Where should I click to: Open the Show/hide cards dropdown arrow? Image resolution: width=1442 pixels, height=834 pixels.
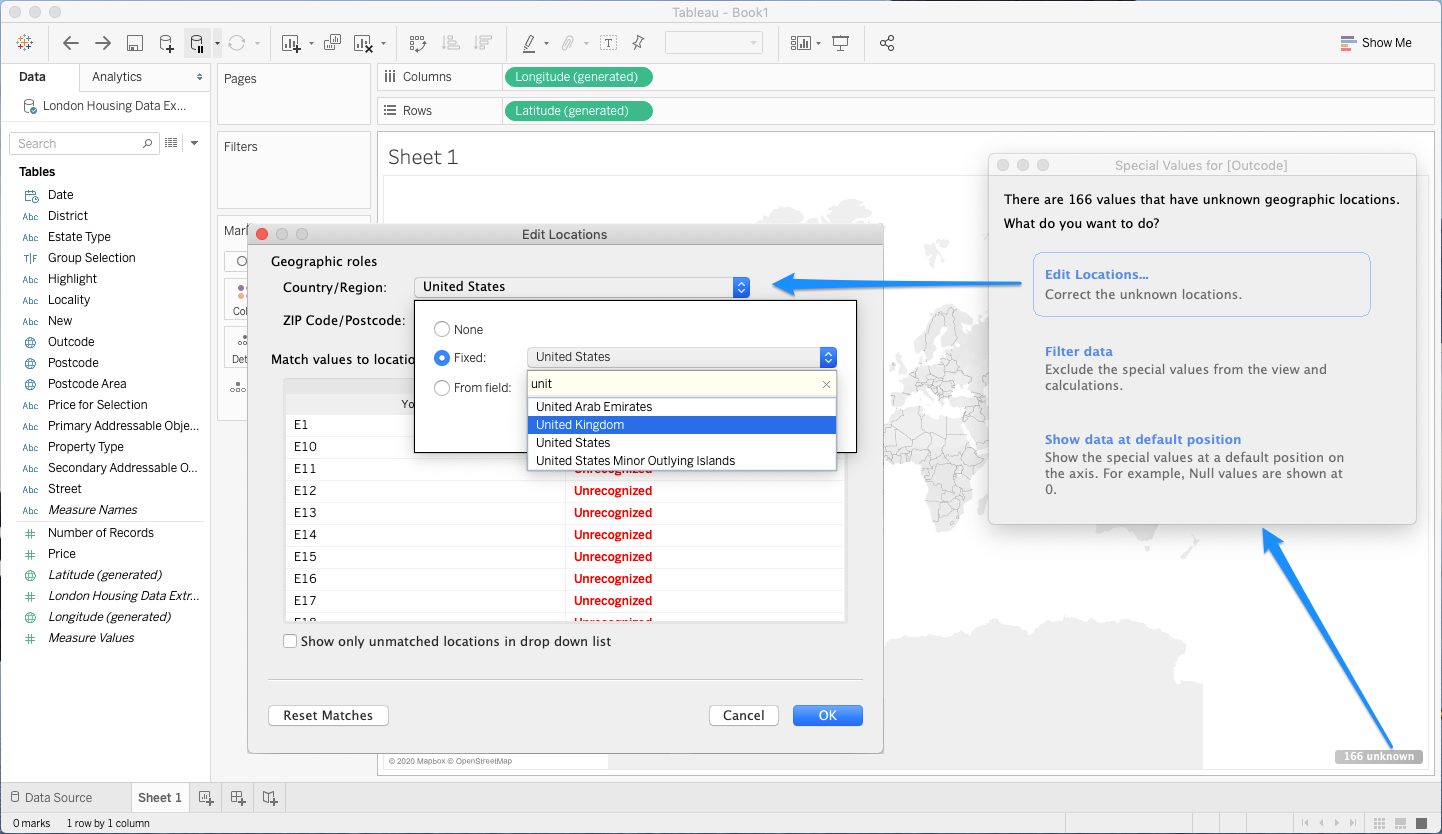point(819,43)
